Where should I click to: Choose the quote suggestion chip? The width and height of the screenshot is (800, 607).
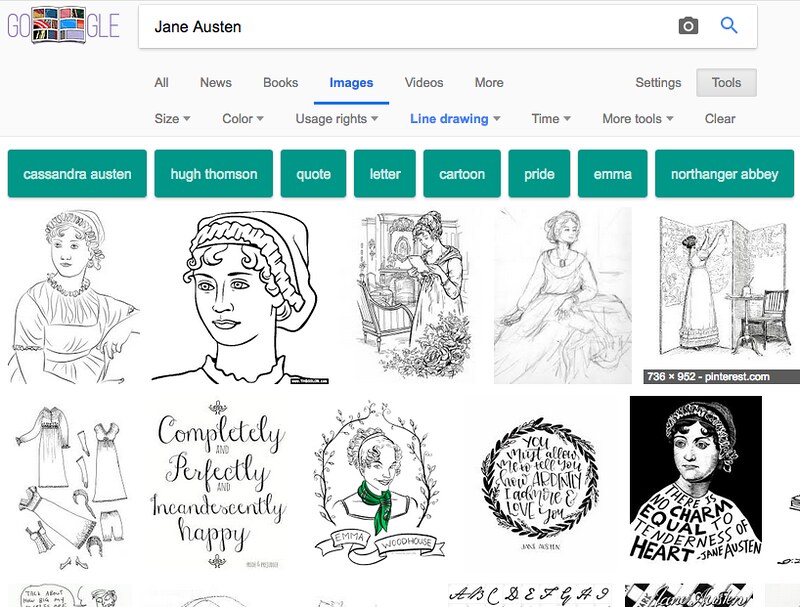[313, 173]
